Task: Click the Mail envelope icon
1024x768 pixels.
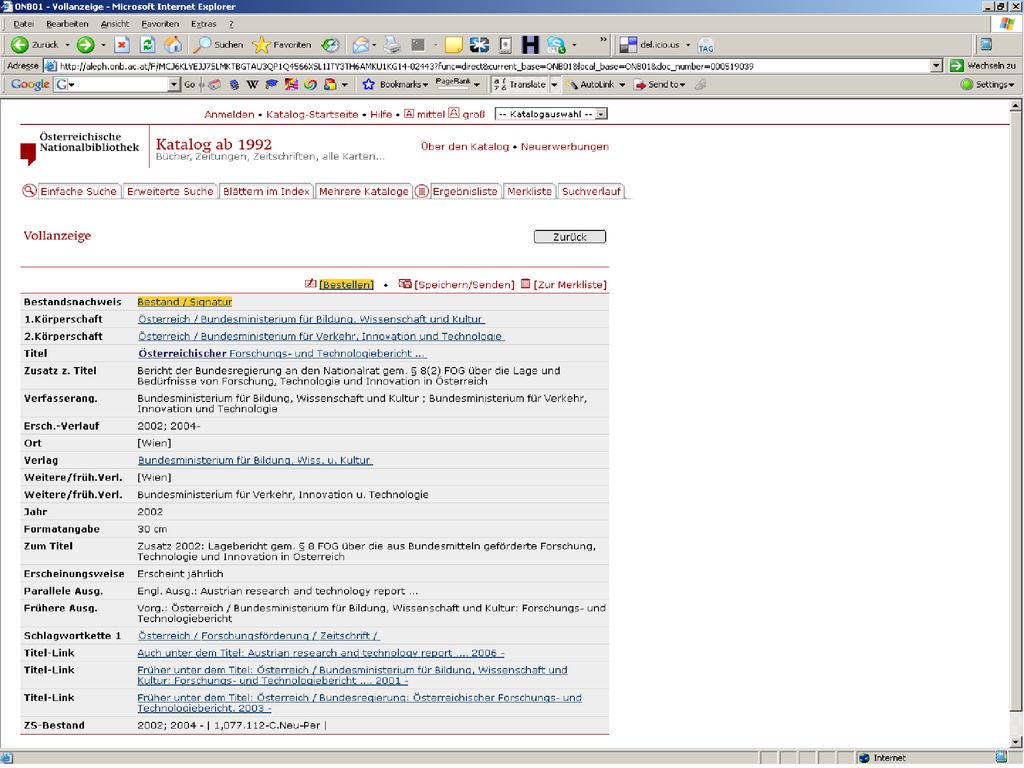Action: click(x=360, y=44)
